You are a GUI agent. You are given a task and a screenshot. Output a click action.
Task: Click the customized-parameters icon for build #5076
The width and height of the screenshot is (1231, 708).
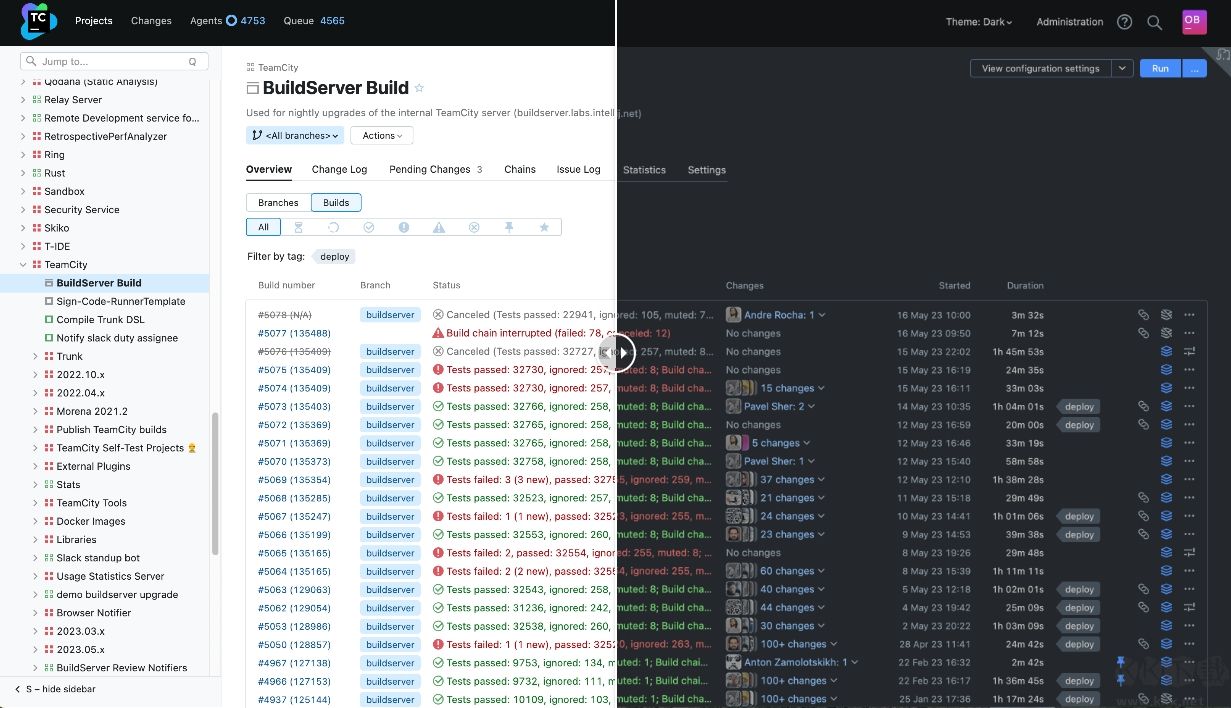[x=1189, y=352]
